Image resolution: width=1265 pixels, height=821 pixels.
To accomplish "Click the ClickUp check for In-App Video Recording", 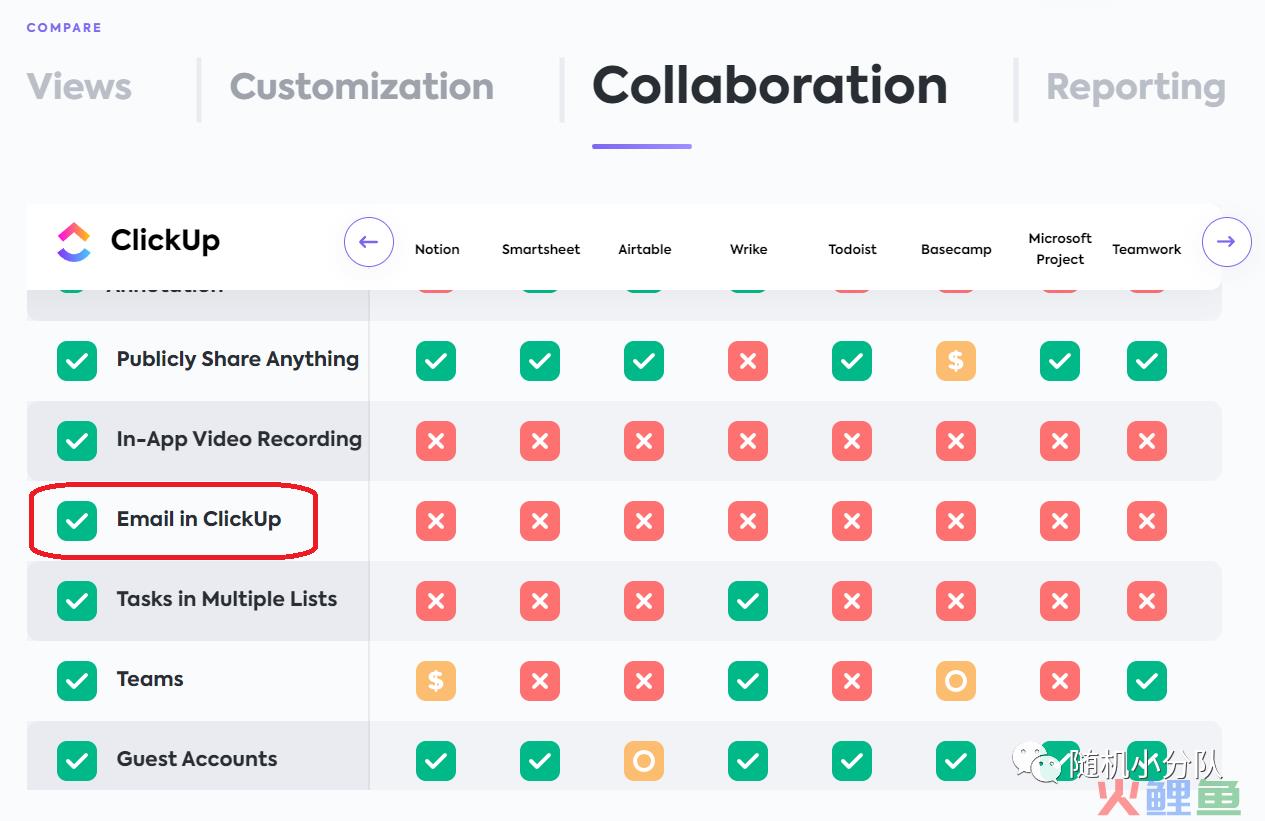I will pyautogui.click(x=77, y=441).
